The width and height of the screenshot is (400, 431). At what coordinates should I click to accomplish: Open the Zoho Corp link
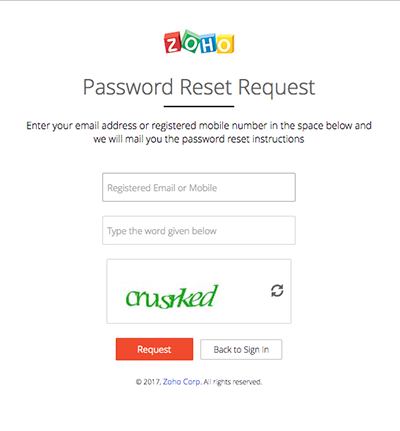(182, 382)
